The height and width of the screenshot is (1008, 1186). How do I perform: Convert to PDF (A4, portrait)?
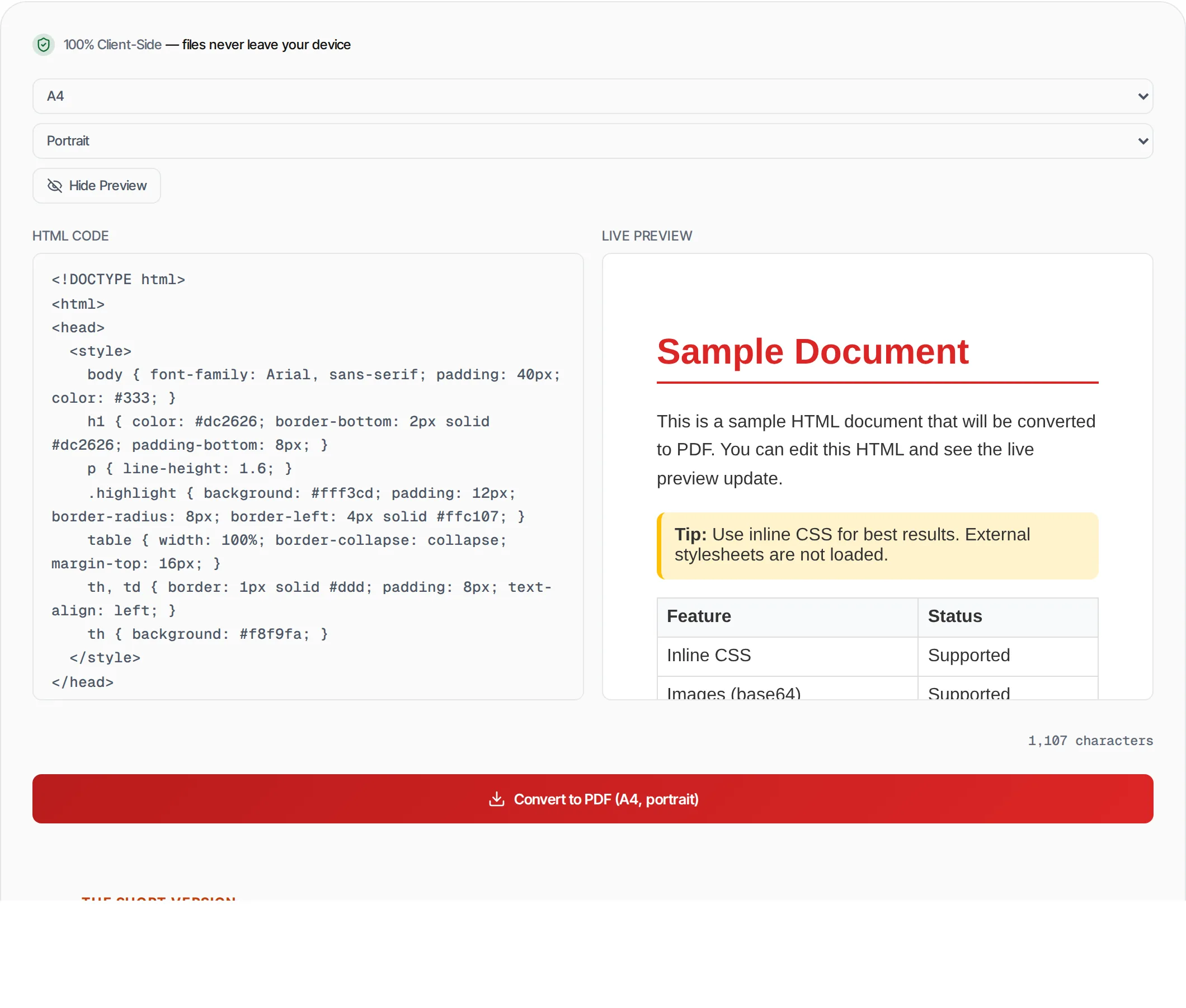(592, 799)
